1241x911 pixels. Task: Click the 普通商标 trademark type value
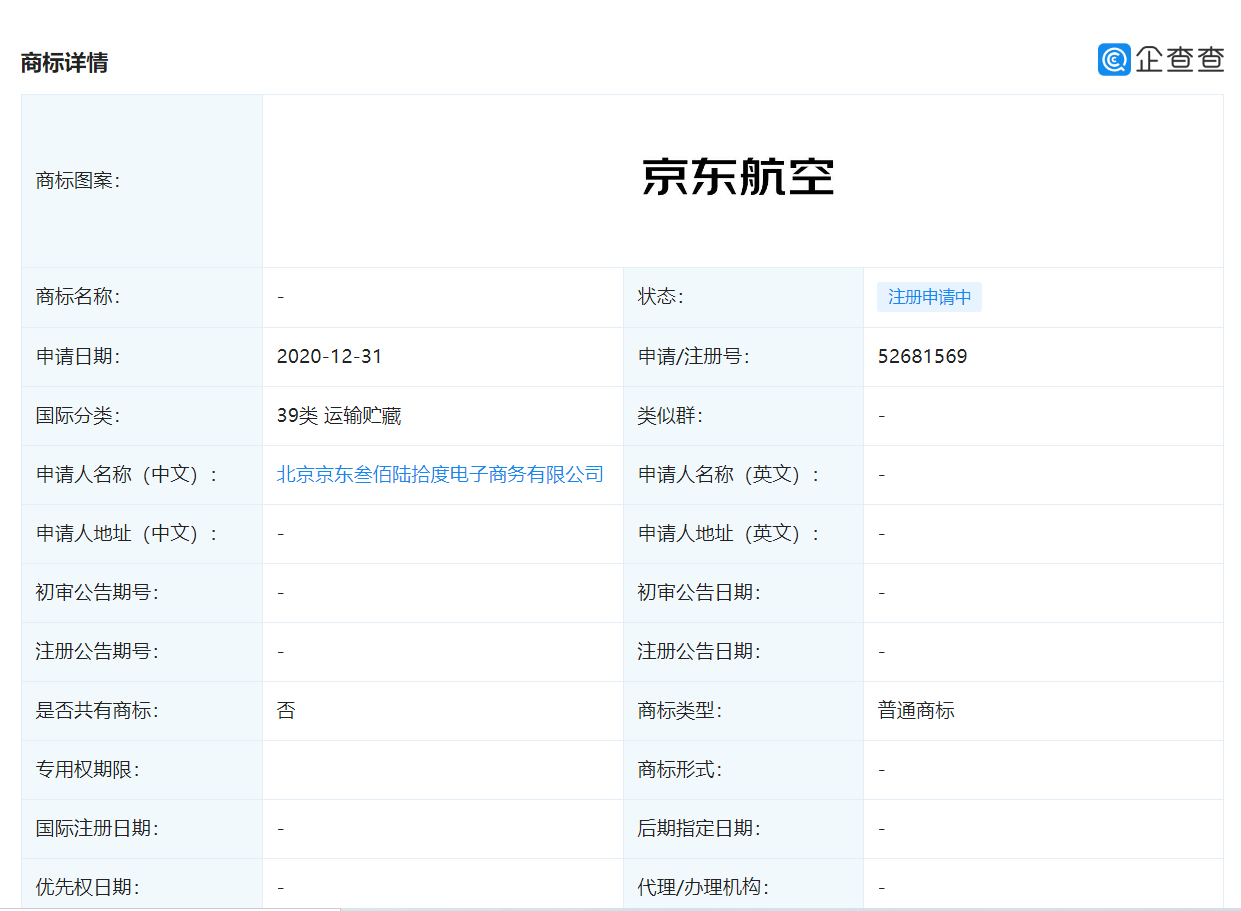click(x=916, y=711)
